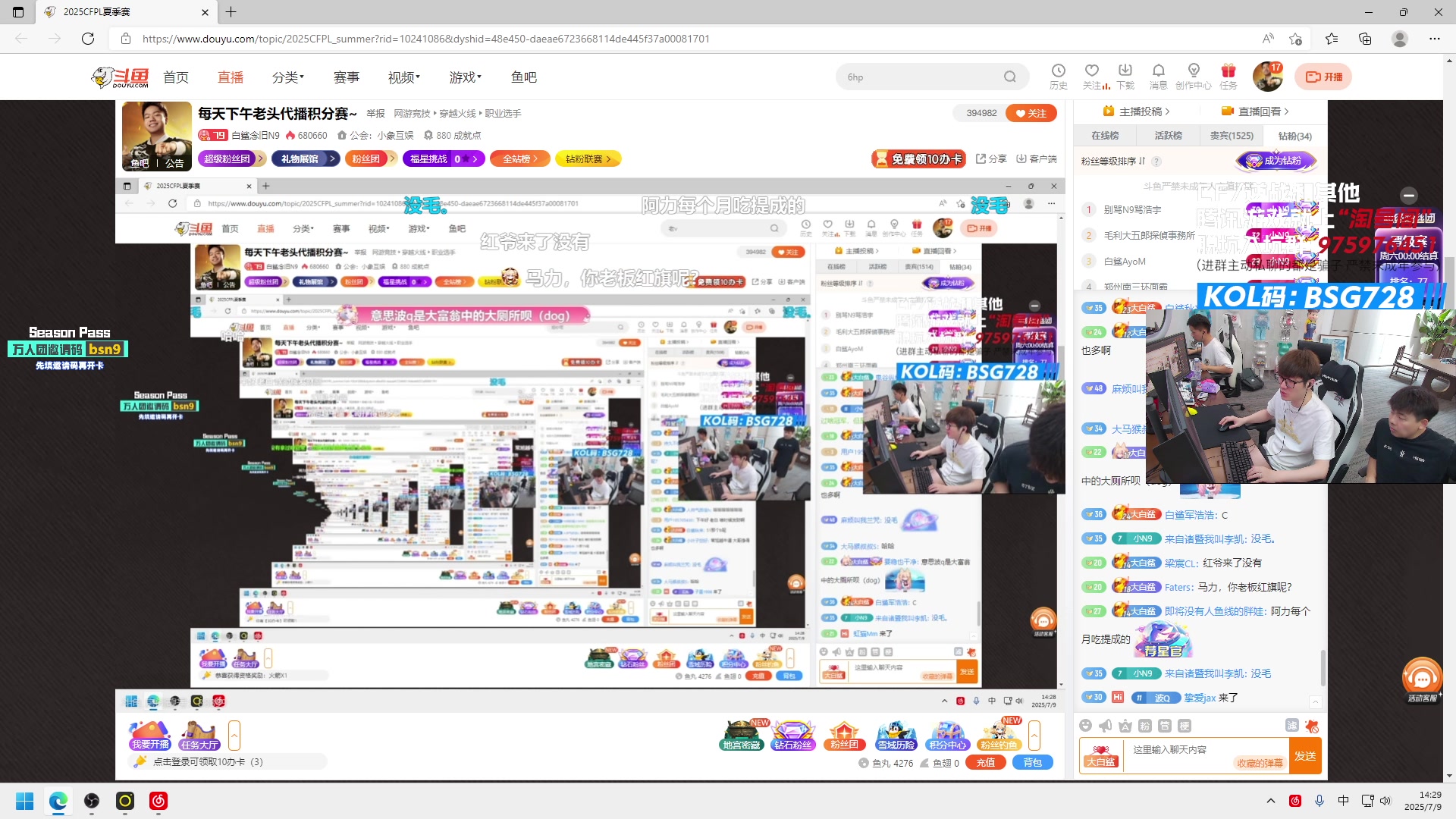1456x819 pixels.
Task: Expand the 直播回看 arrow link
Action: (1255, 111)
